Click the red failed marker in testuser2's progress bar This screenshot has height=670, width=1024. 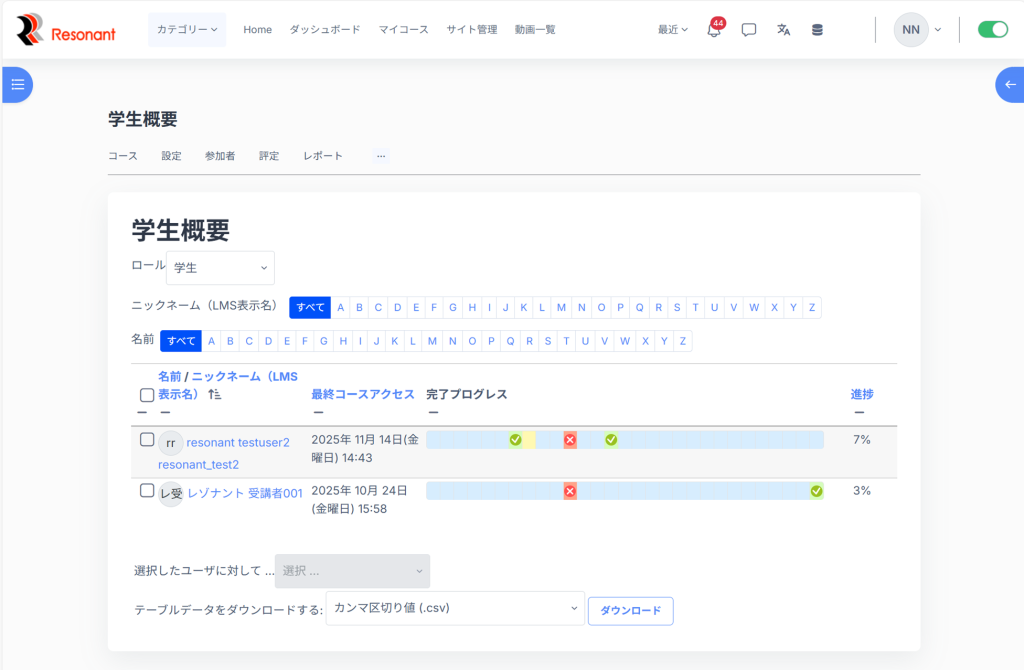tap(570, 440)
